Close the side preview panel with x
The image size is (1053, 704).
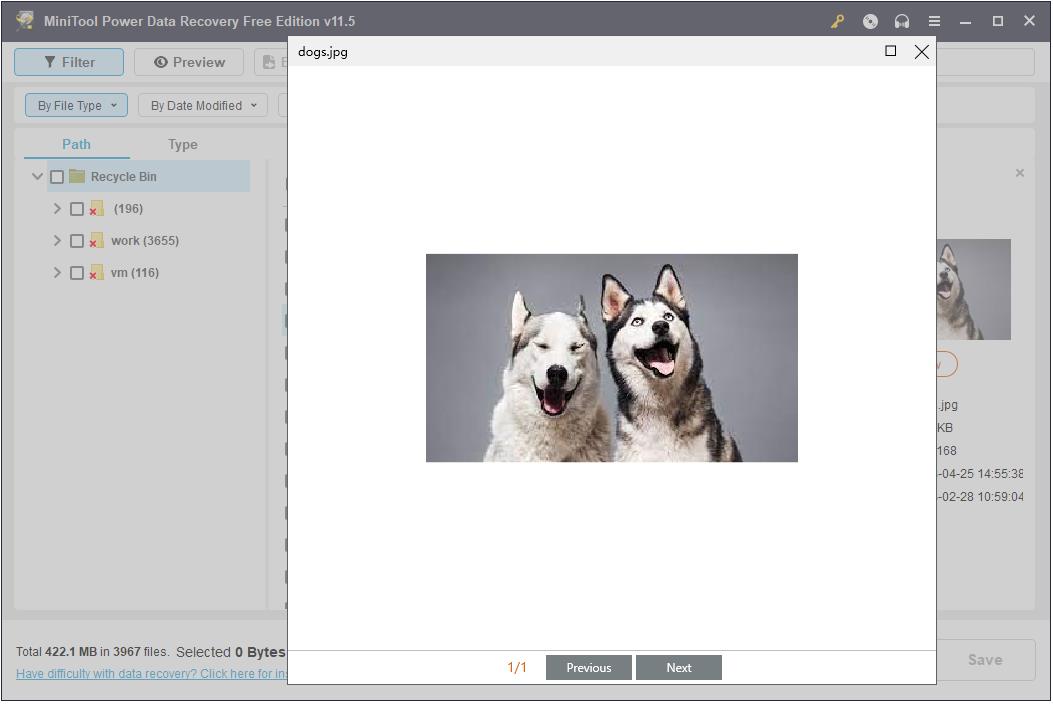(1019, 173)
